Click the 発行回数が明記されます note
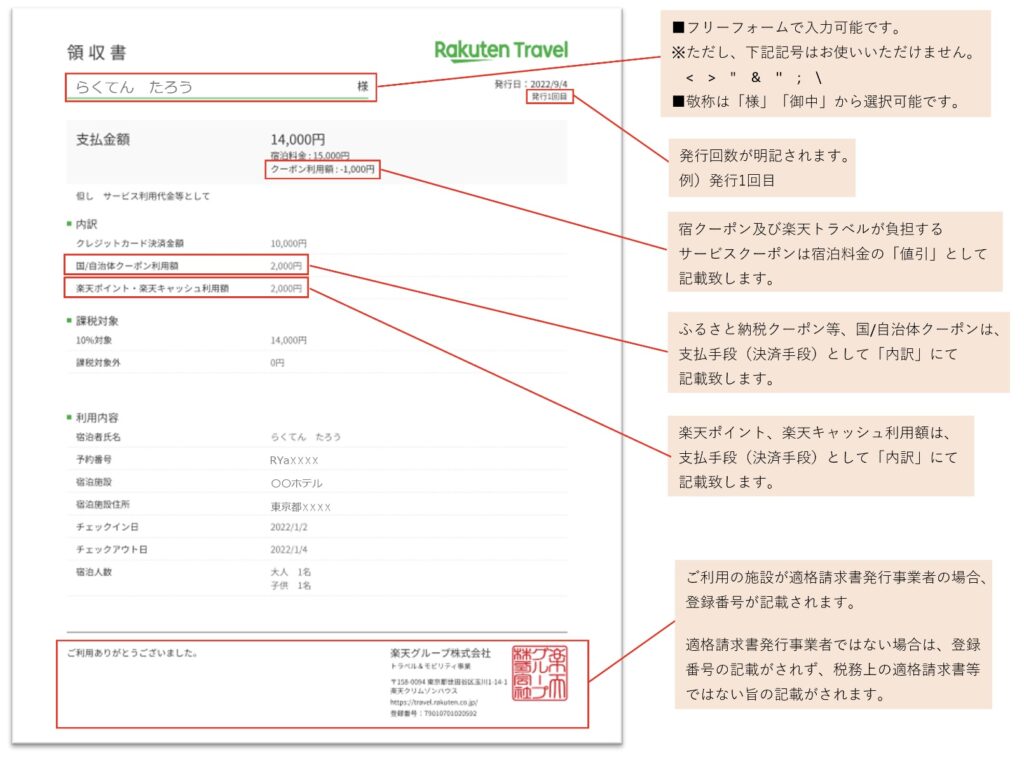The height and width of the screenshot is (757, 1024). [761, 168]
